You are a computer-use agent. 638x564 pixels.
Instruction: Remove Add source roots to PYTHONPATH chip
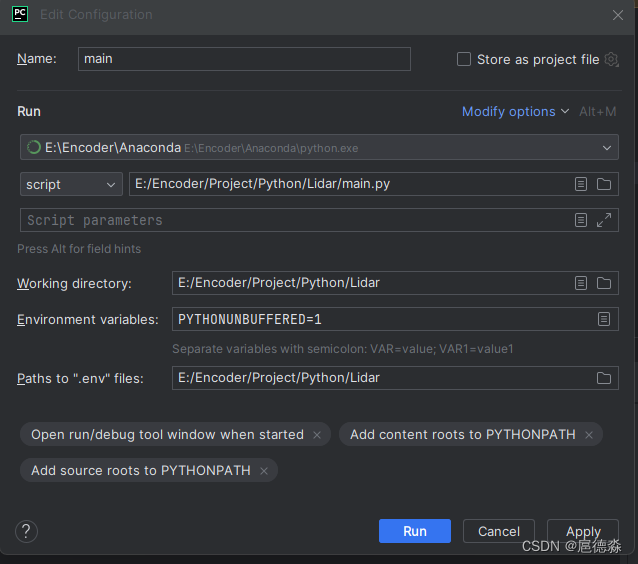click(264, 471)
